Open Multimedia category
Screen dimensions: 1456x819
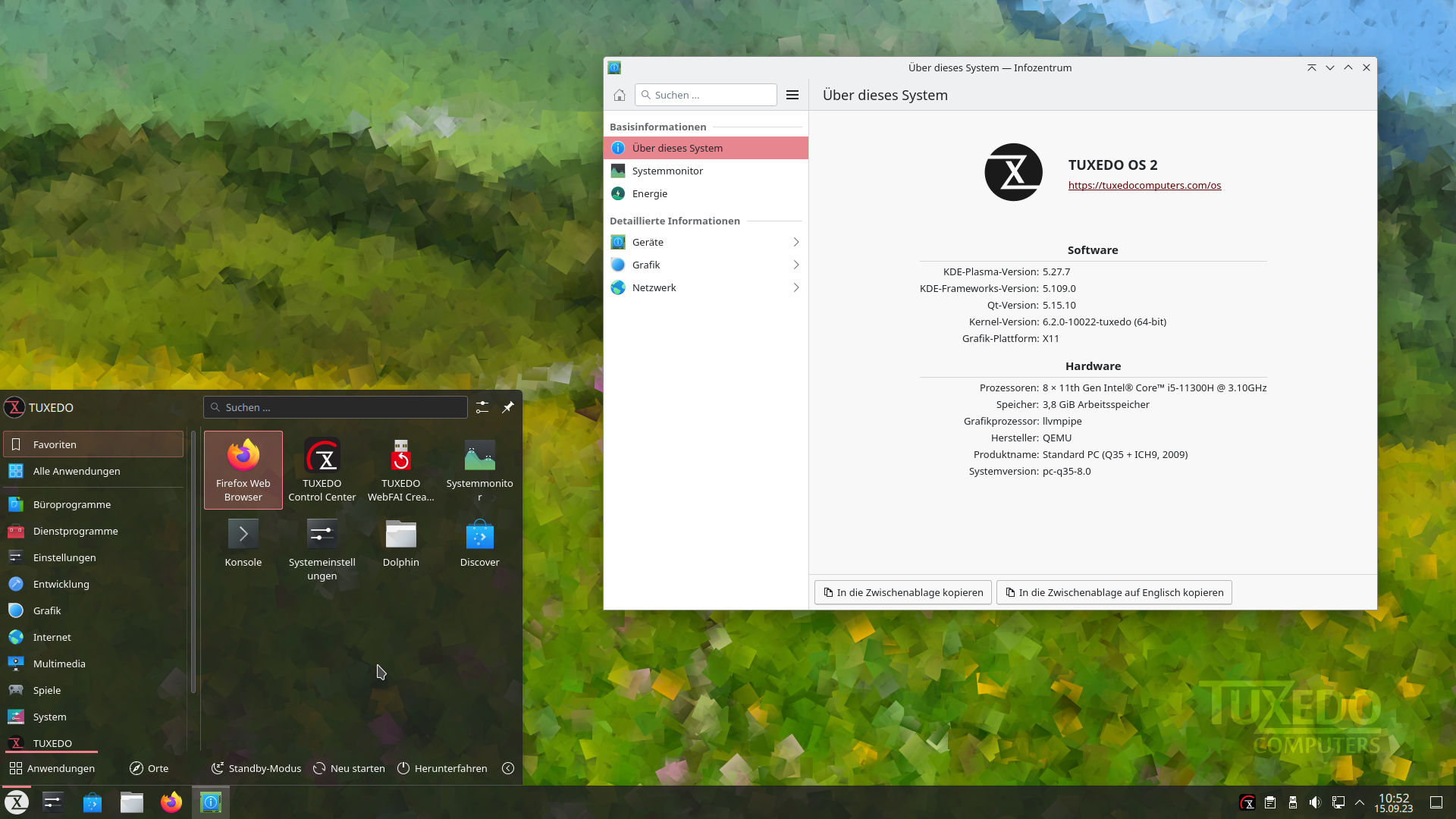click(93, 664)
